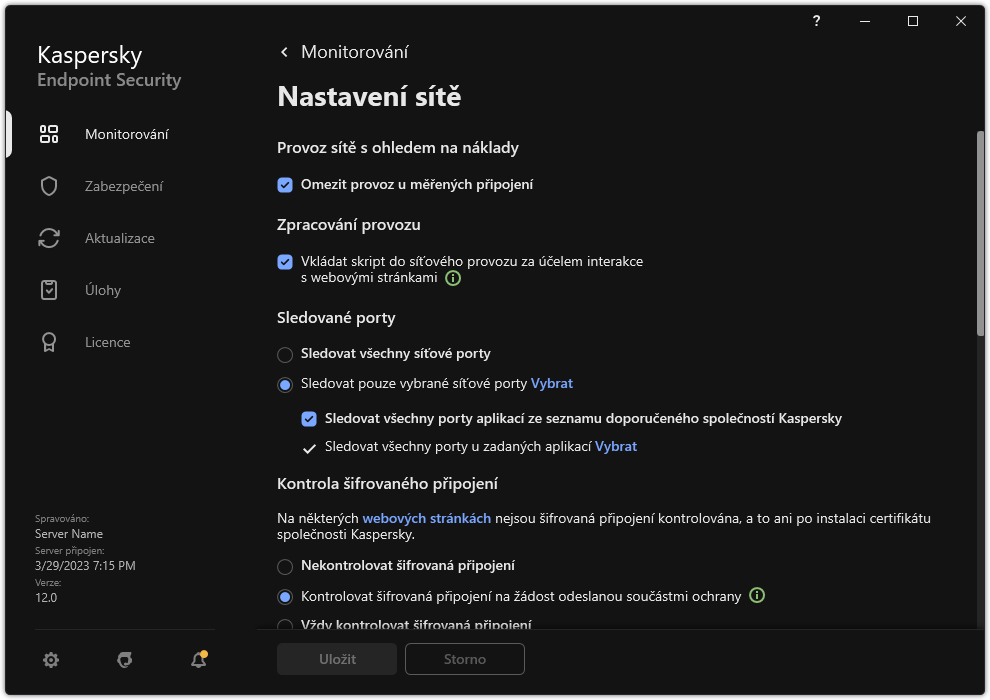Viewport: 990px width, 700px height.
Task: Open Vybrat link next to selected network ports
Action: pyautogui.click(x=553, y=383)
